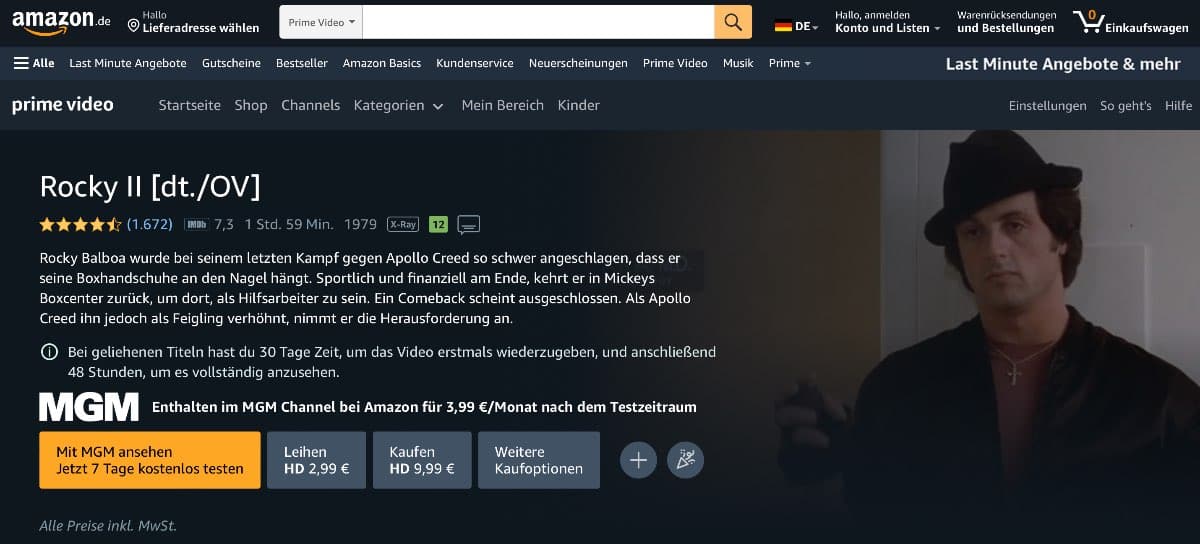Viewport: 1200px width, 544px height.
Task: Click the star rating count (1.672)
Action: [x=150, y=224]
